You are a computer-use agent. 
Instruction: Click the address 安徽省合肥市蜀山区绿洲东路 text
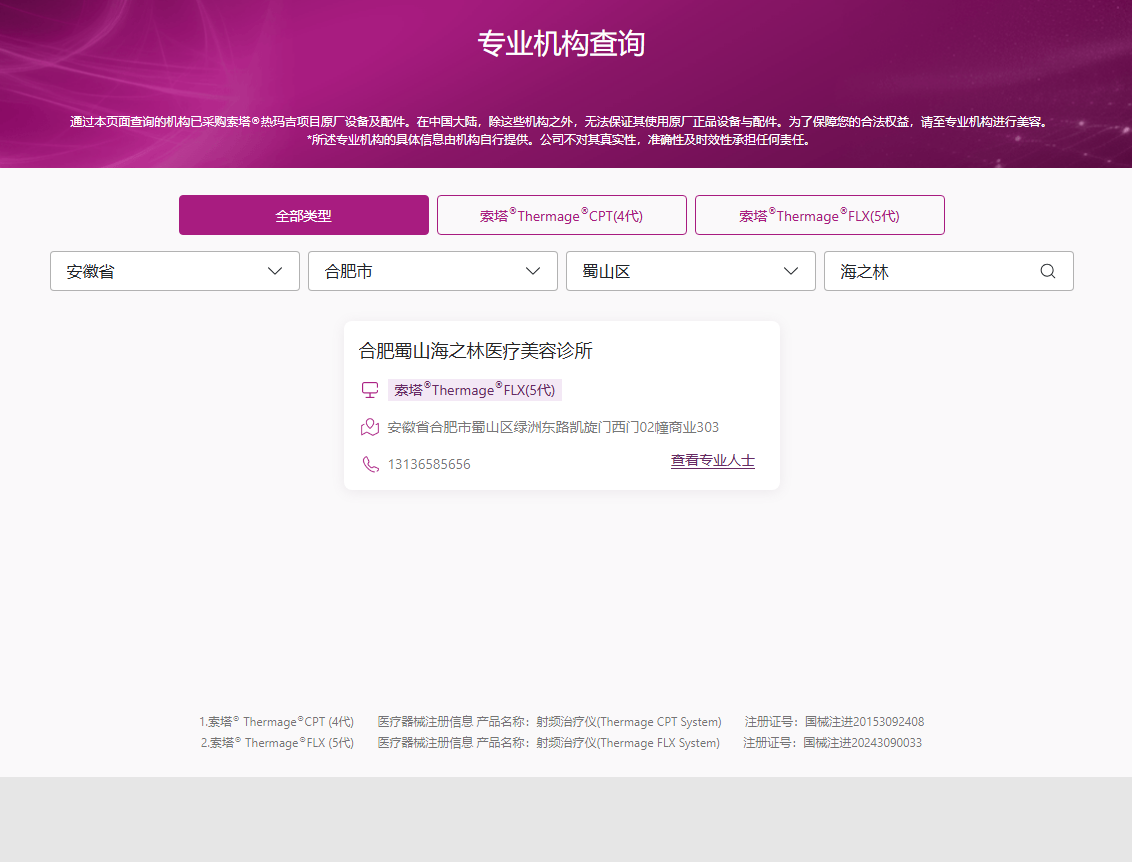(x=553, y=427)
